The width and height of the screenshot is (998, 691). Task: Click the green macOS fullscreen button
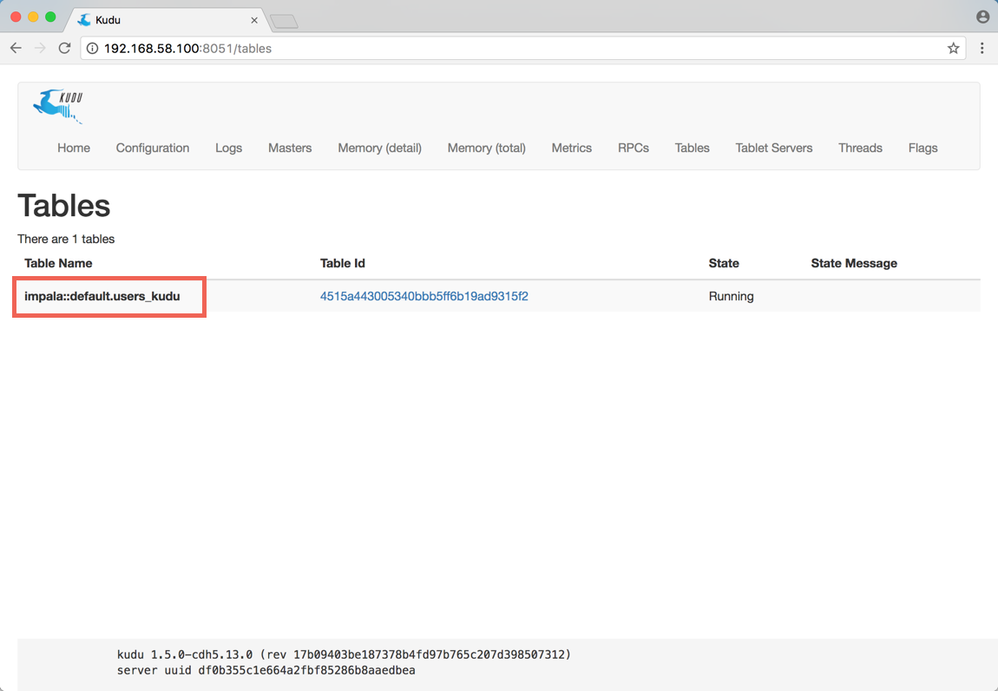click(x=50, y=17)
